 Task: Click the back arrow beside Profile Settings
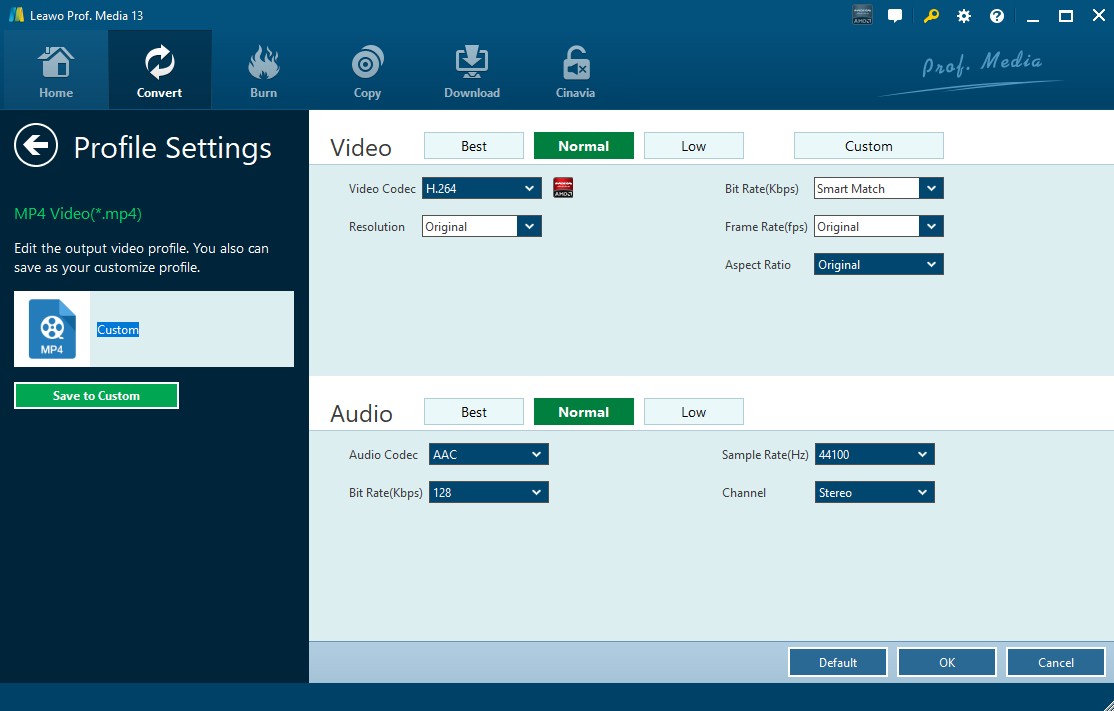coord(36,146)
